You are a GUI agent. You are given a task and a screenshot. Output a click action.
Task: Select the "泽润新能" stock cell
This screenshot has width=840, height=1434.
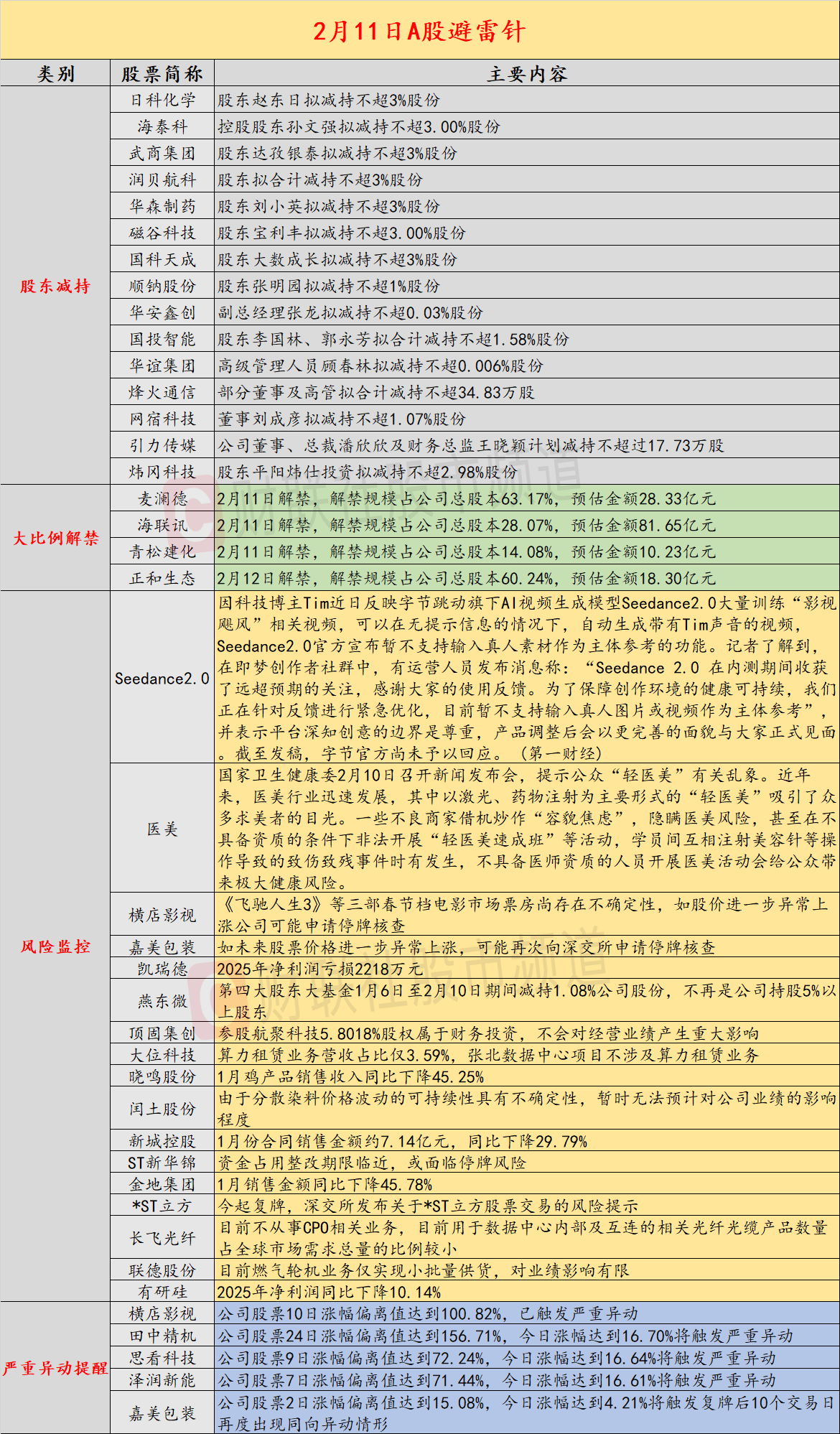point(162,1380)
